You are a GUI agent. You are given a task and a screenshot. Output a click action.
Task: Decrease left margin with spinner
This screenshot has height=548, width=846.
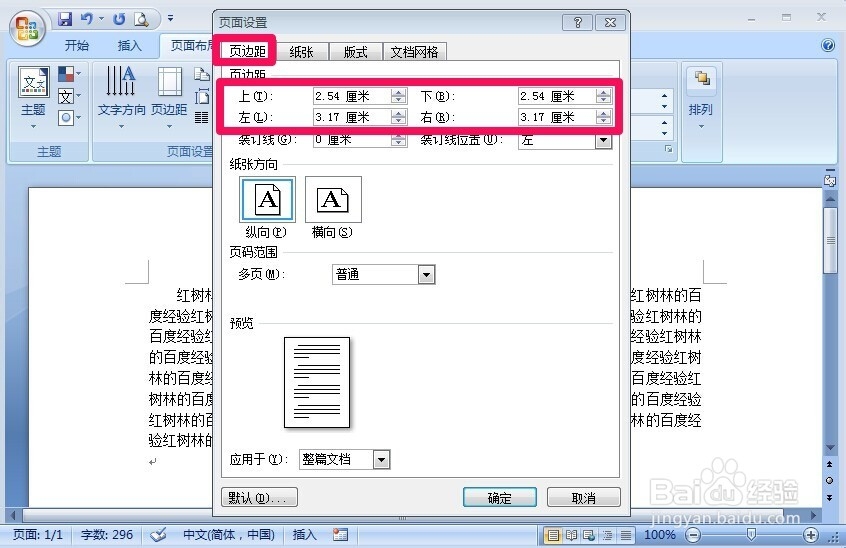(399, 121)
